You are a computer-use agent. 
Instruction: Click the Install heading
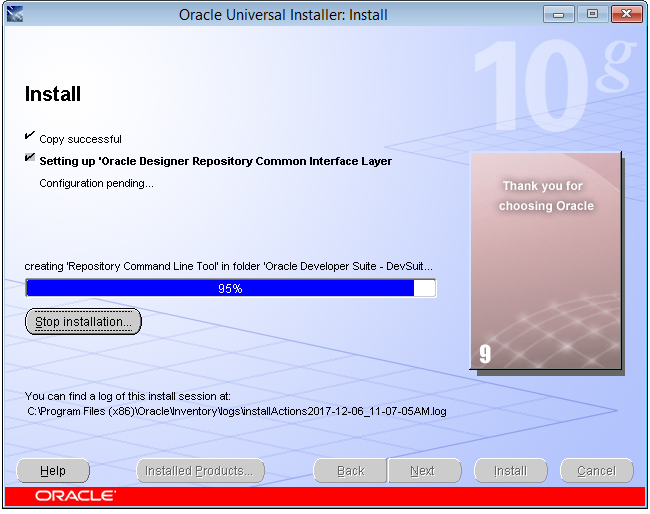click(x=53, y=94)
